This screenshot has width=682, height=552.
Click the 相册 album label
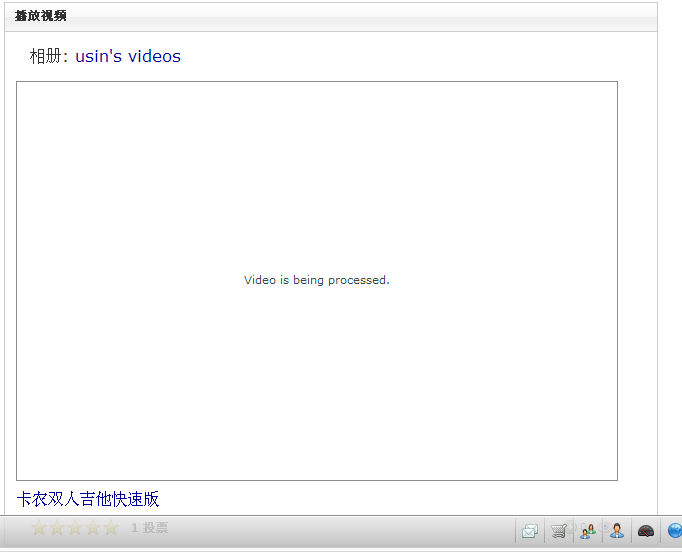click(45, 56)
